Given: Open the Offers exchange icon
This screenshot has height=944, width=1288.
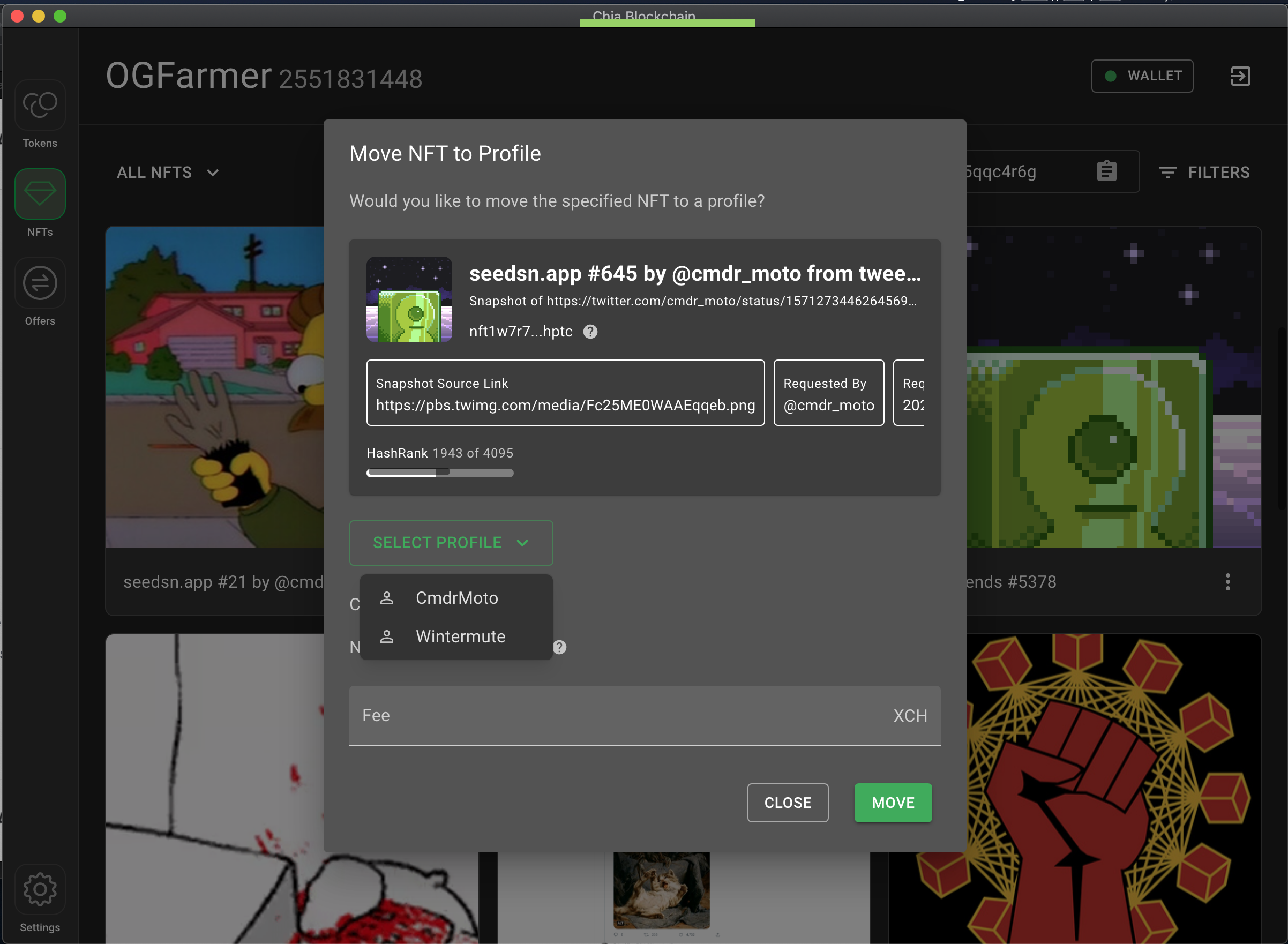Looking at the screenshot, I should coord(40,283).
